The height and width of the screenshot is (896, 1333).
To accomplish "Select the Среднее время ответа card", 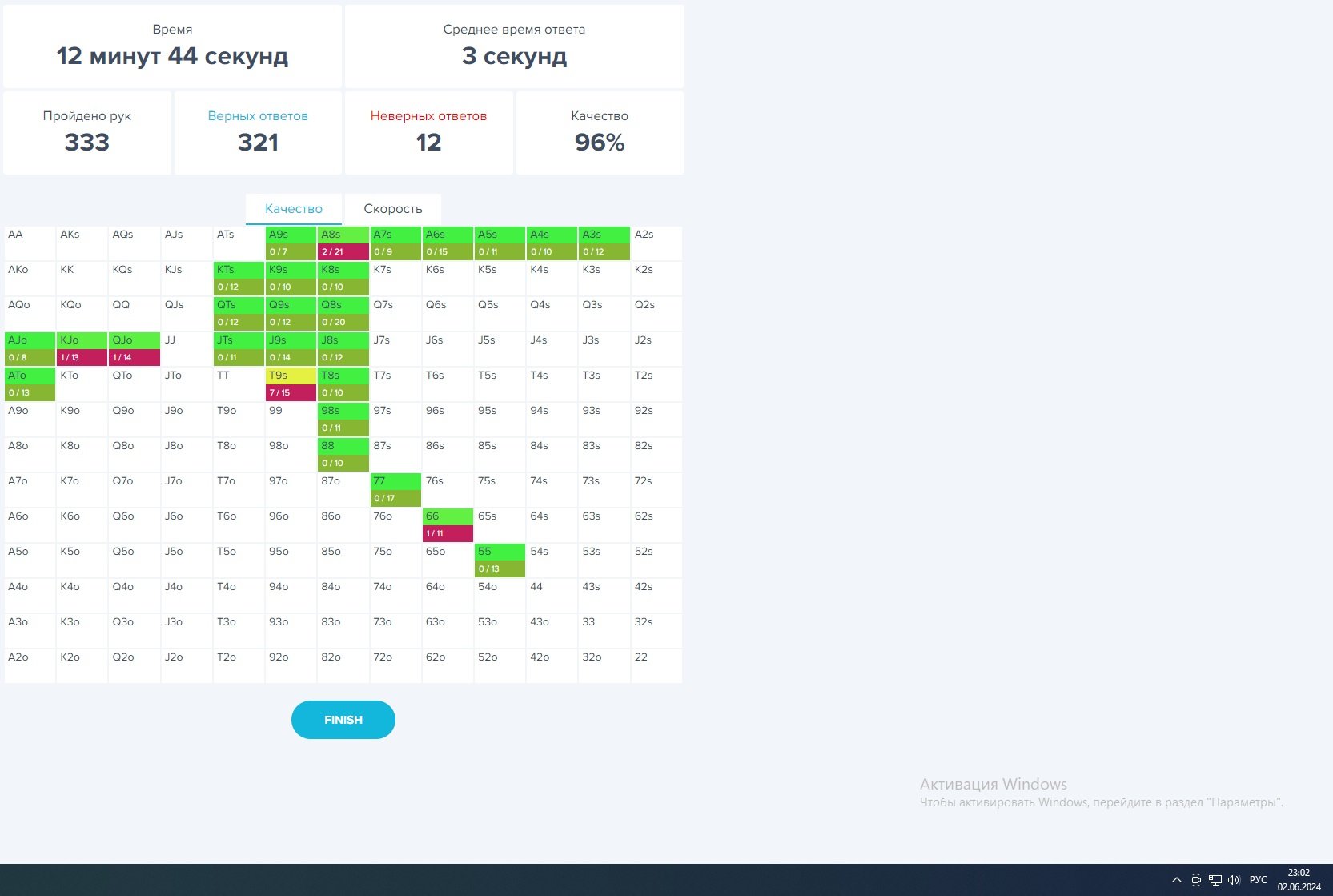I will [x=514, y=46].
